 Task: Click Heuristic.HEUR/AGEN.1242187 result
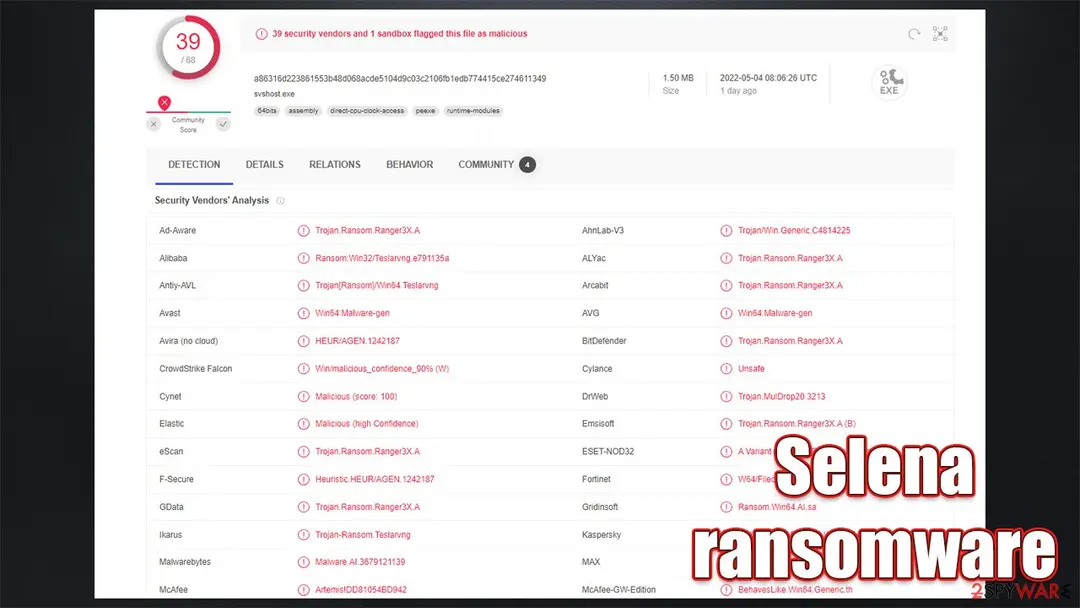(375, 479)
